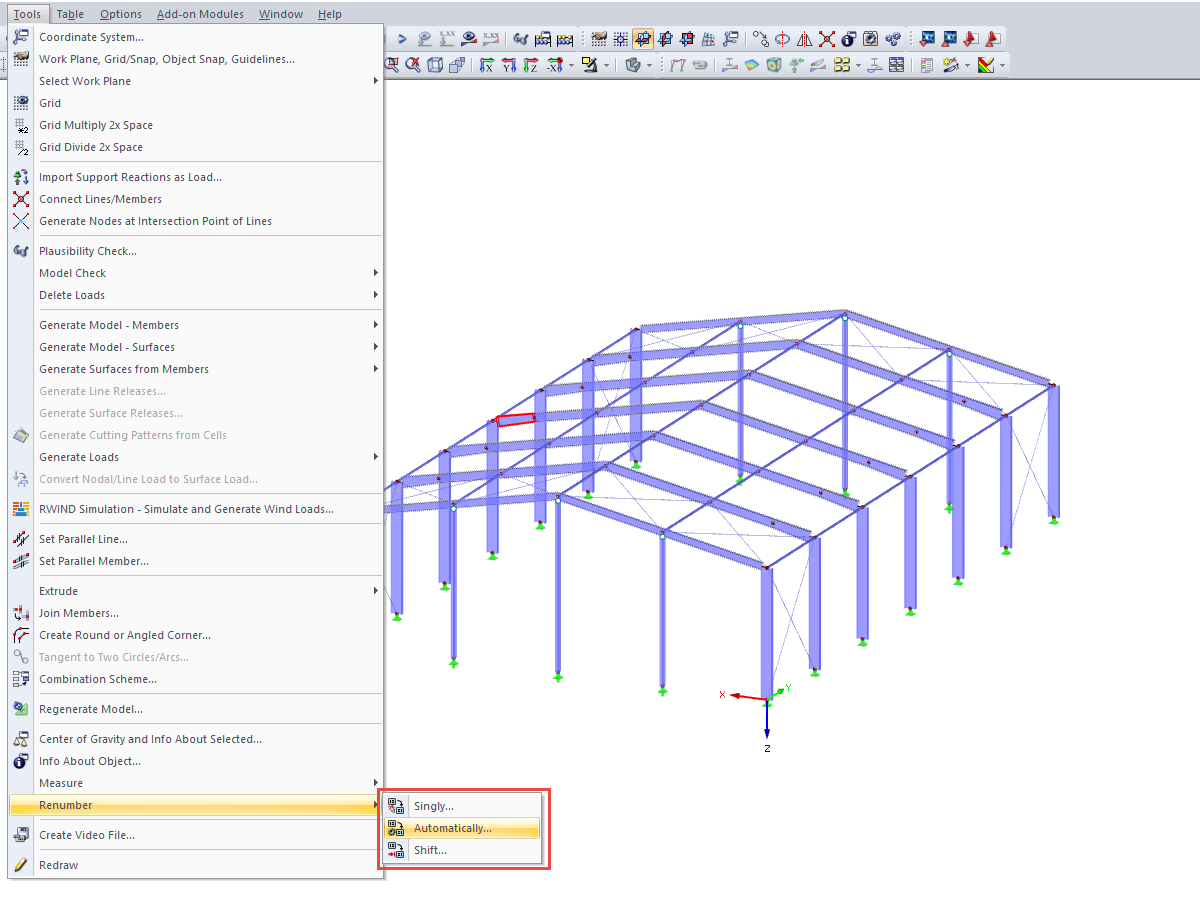
Task: Set view in Z direction
Action: (530, 65)
